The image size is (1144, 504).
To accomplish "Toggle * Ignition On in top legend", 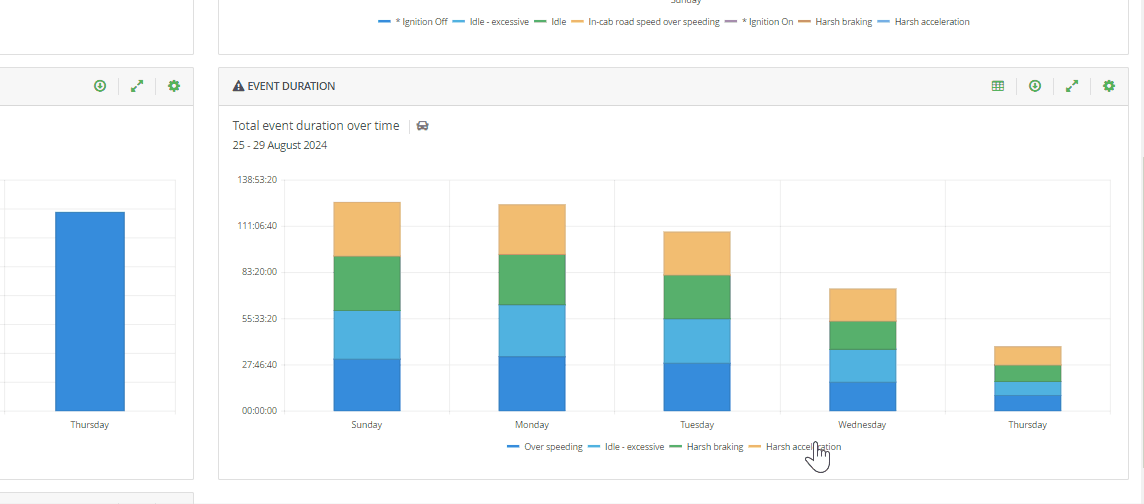I will point(759,22).
